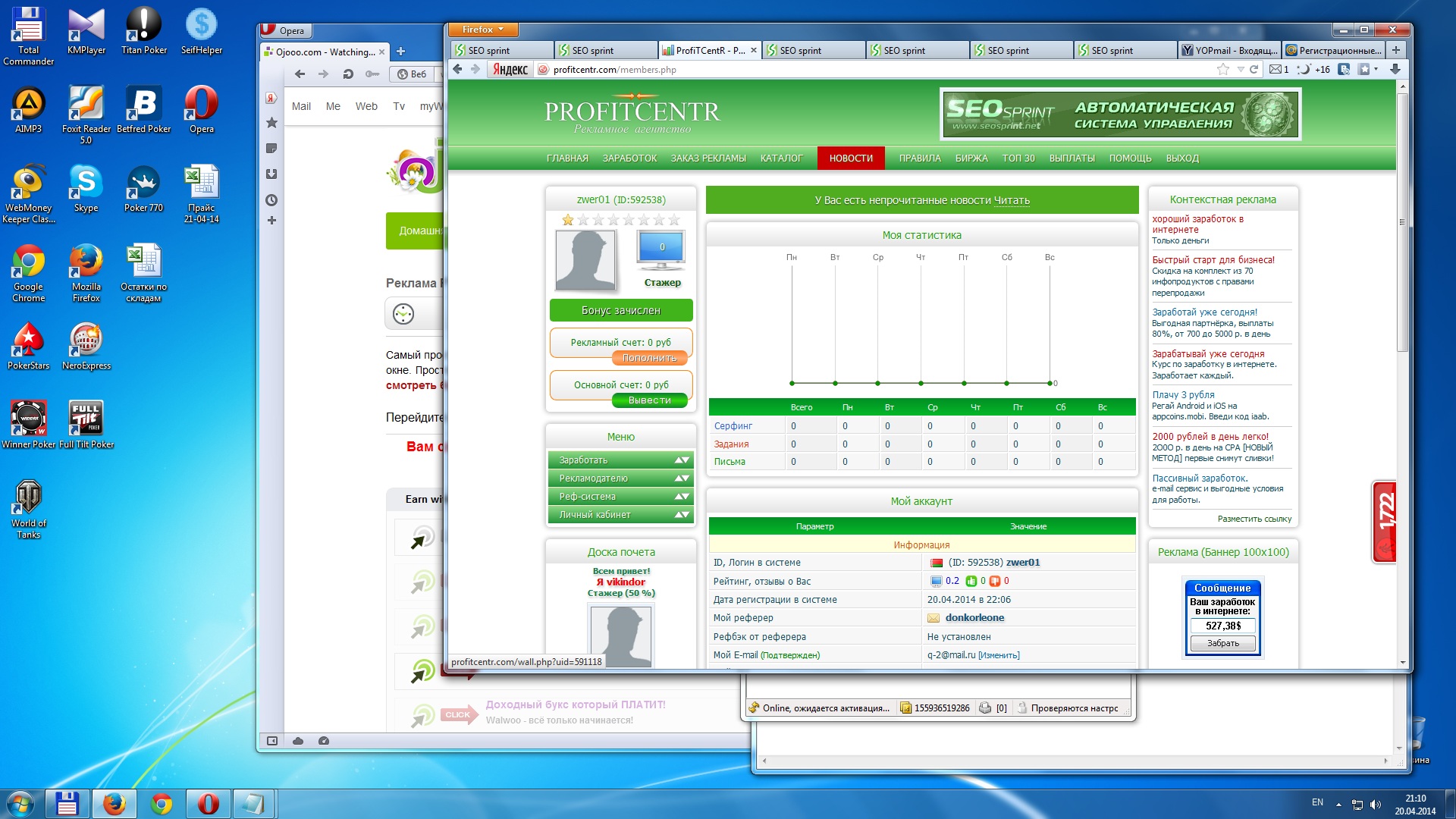Image resolution: width=1456 pixels, height=819 pixels.
Task: Click Читать unread news link
Action: click(x=1012, y=200)
